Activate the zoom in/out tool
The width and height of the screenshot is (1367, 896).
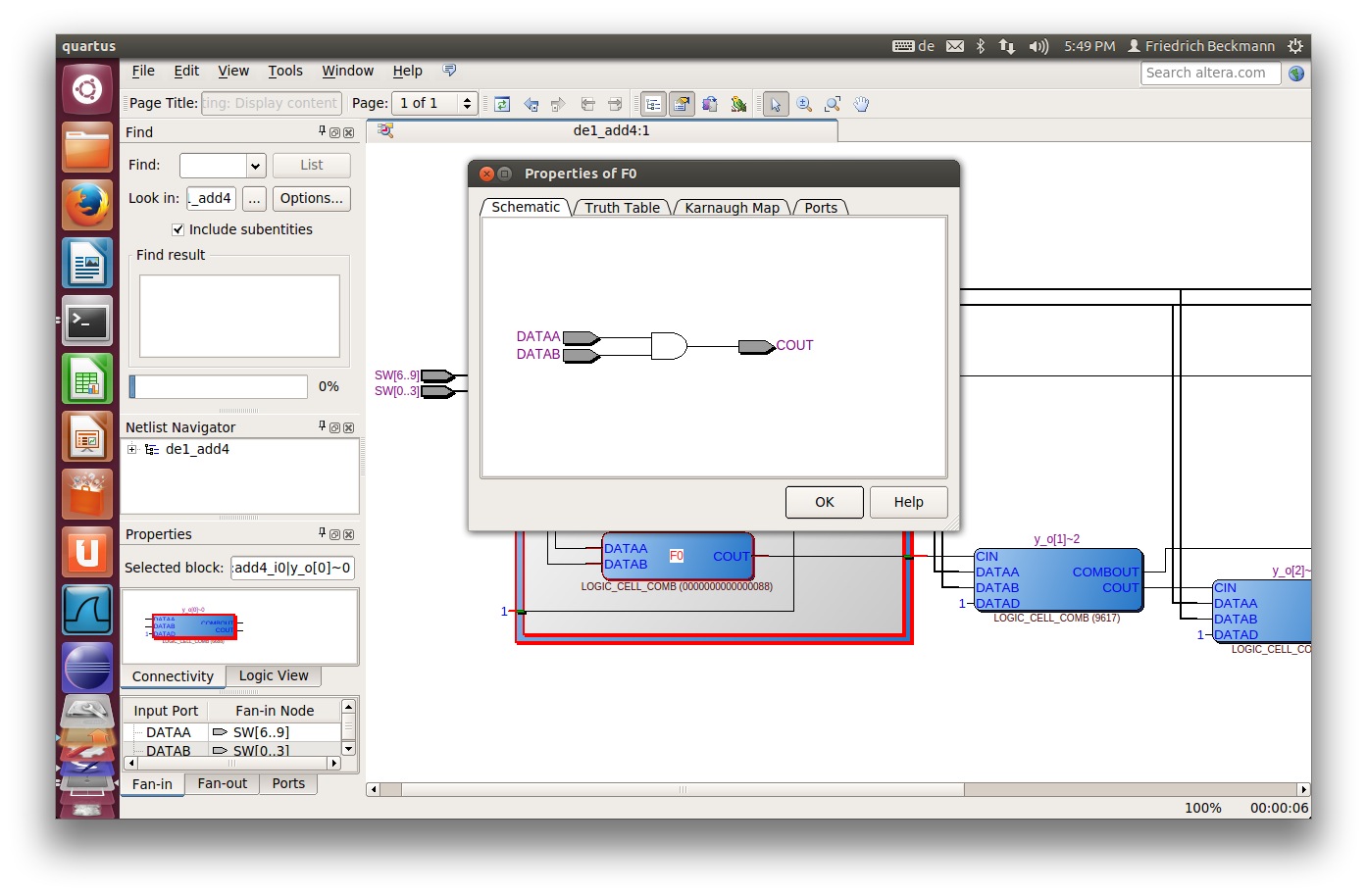coord(804,104)
